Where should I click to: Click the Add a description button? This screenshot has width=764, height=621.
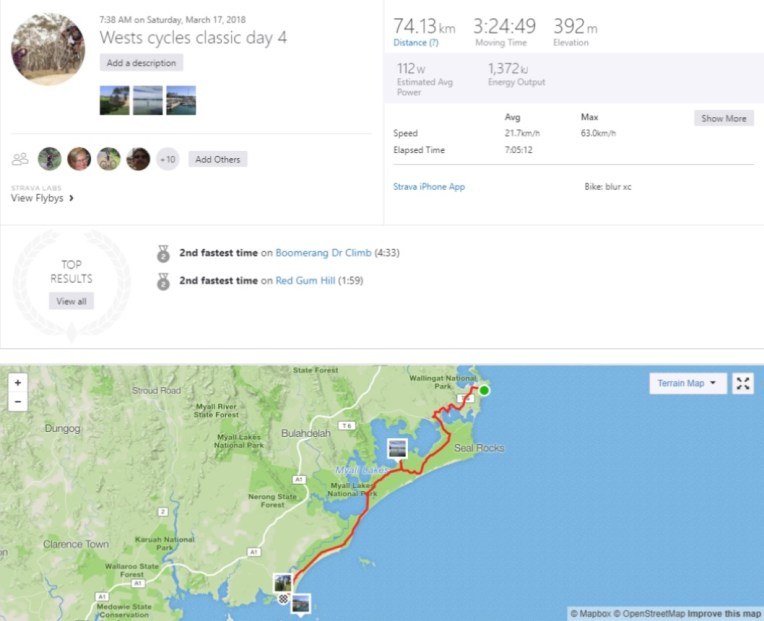(x=141, y=63)
